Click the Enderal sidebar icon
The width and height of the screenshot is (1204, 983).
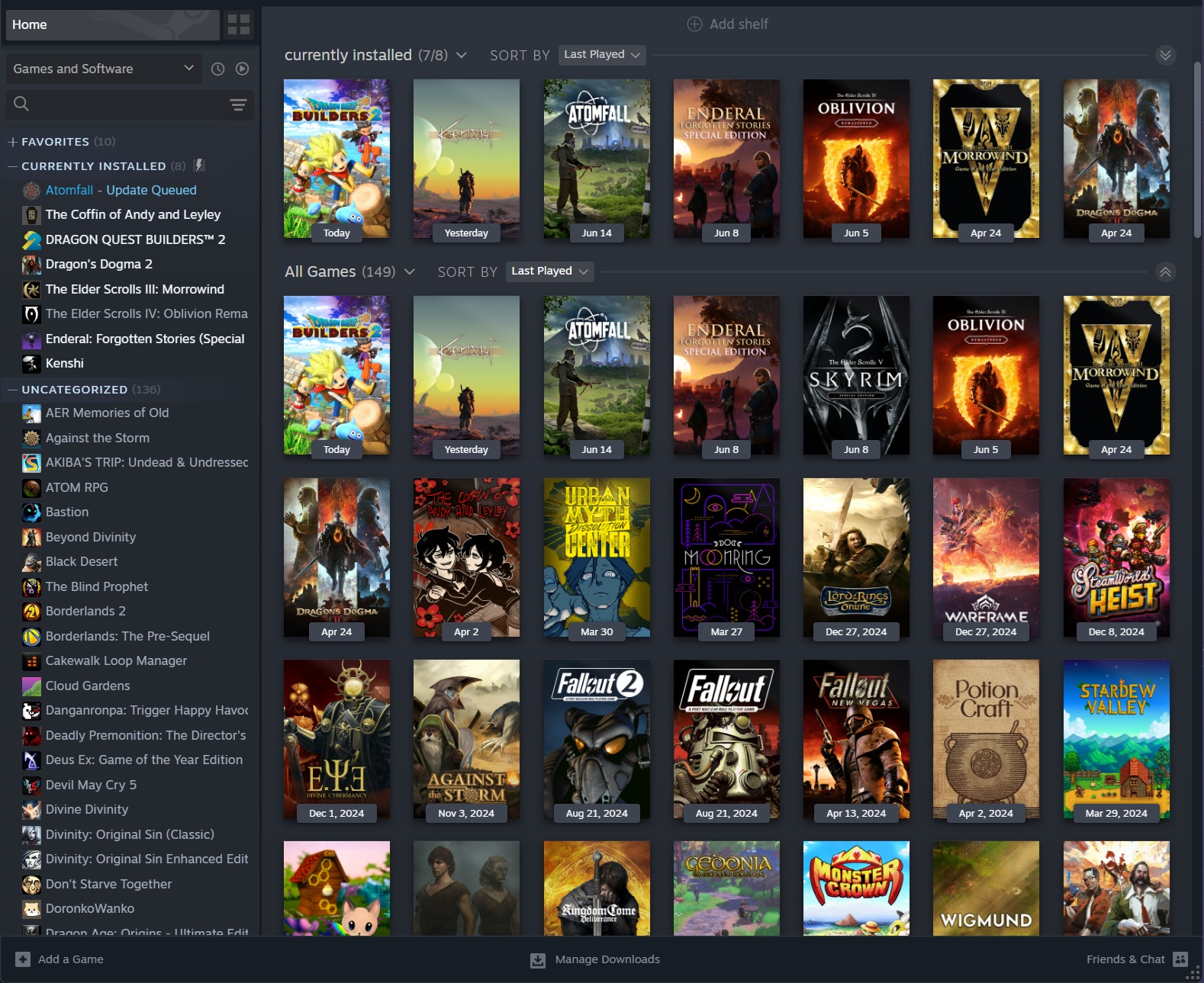click(31, 339)
